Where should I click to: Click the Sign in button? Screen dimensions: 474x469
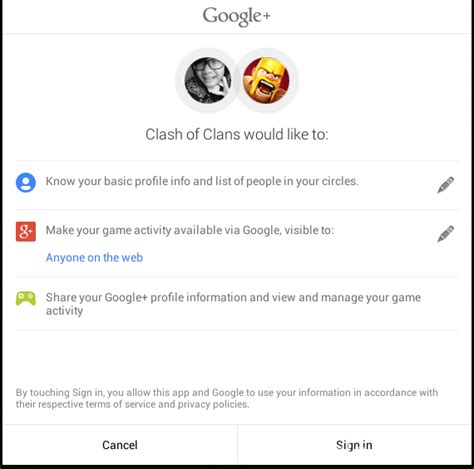354,445
